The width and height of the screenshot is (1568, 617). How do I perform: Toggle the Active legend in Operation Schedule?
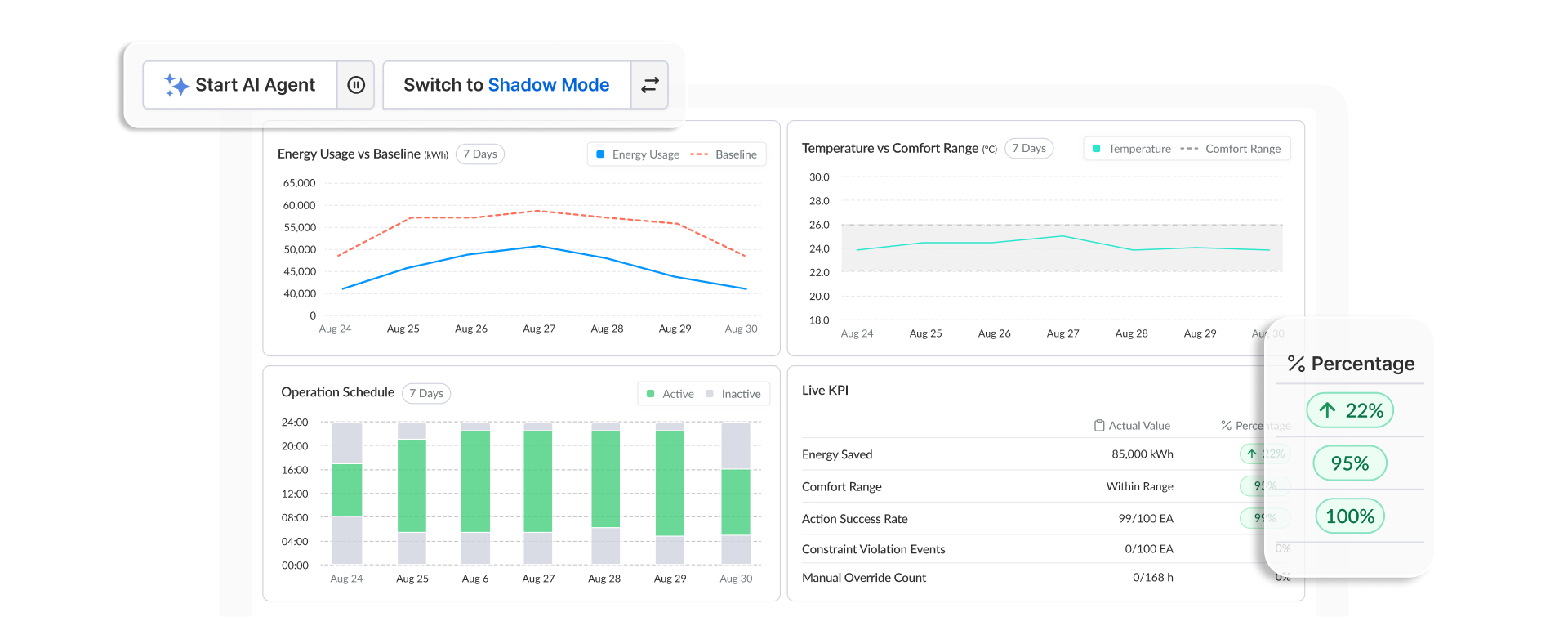tap(670, 394)
